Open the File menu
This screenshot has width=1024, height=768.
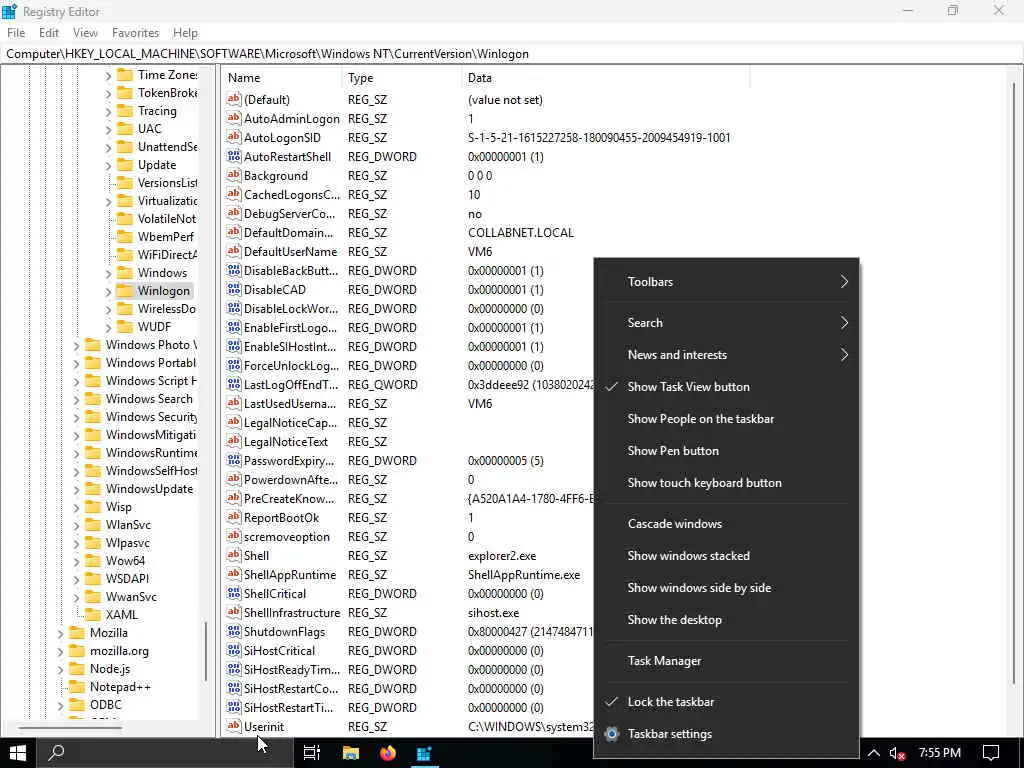click(x=16, y=33)
